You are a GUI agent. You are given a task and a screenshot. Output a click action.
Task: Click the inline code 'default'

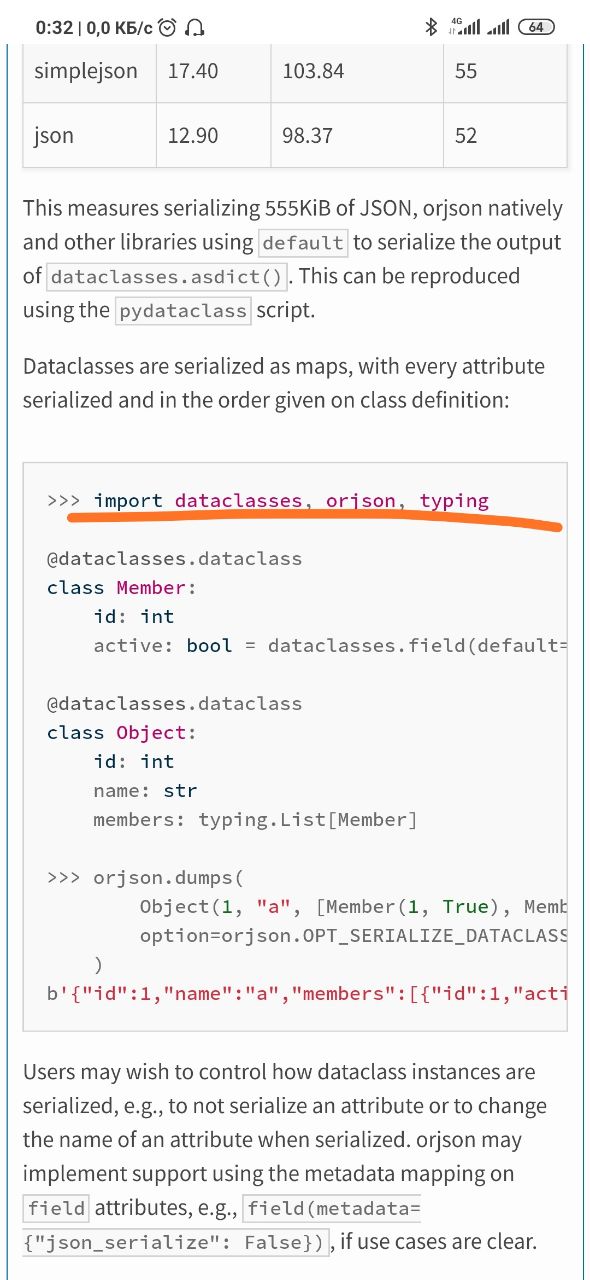click(x=303, y=243)
